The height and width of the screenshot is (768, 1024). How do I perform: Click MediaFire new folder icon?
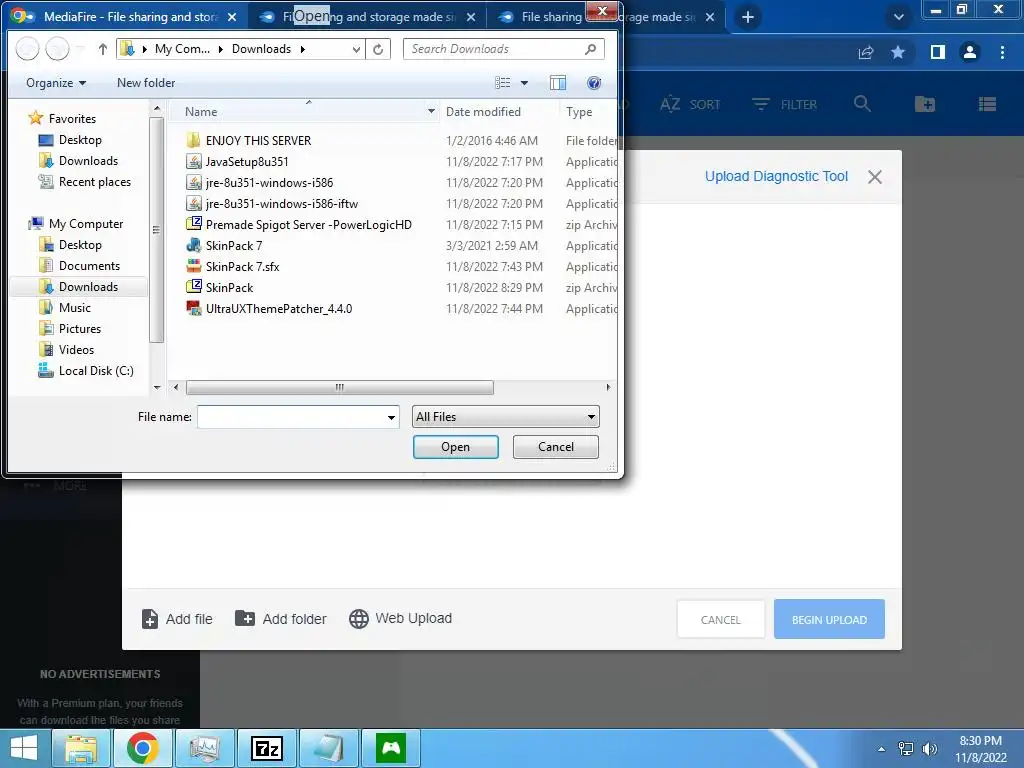(x=925, y=104)
